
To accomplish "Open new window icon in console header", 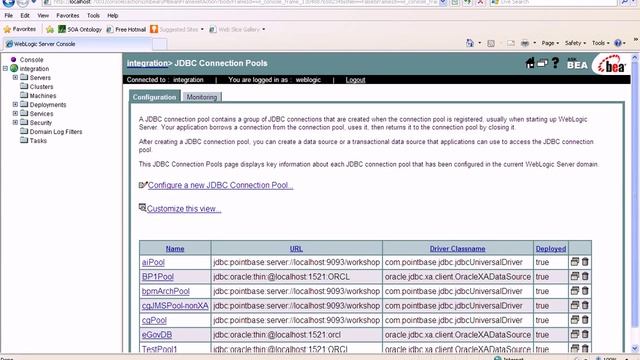I will [542, 63].
